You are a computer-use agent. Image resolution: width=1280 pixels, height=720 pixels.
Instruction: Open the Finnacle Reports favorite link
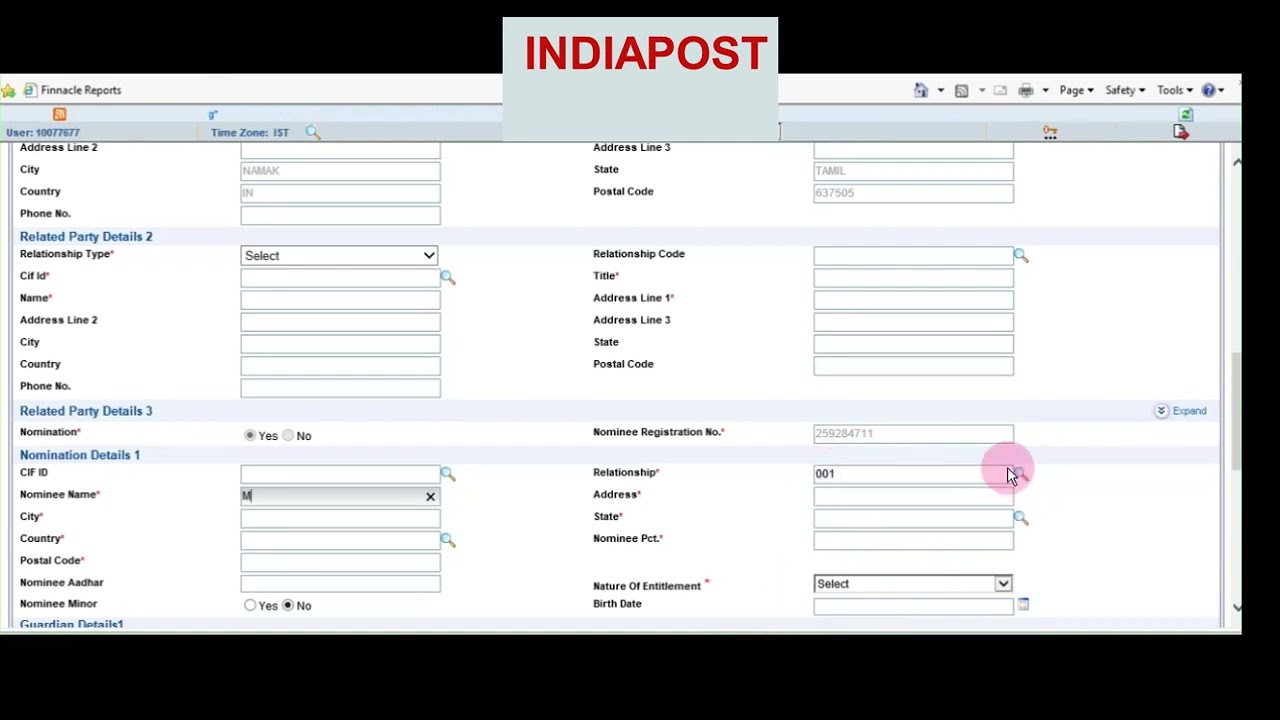(x=72, y=90)
